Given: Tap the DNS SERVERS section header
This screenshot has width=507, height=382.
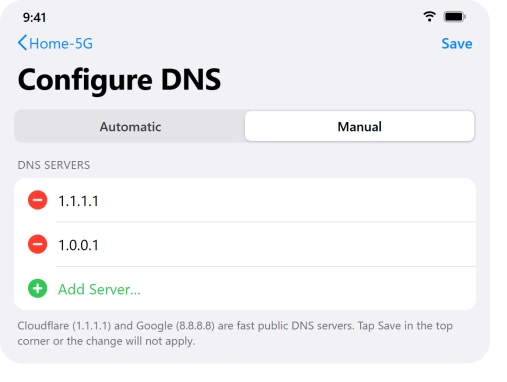Looking at the screenshot, I should pos(54,165).
